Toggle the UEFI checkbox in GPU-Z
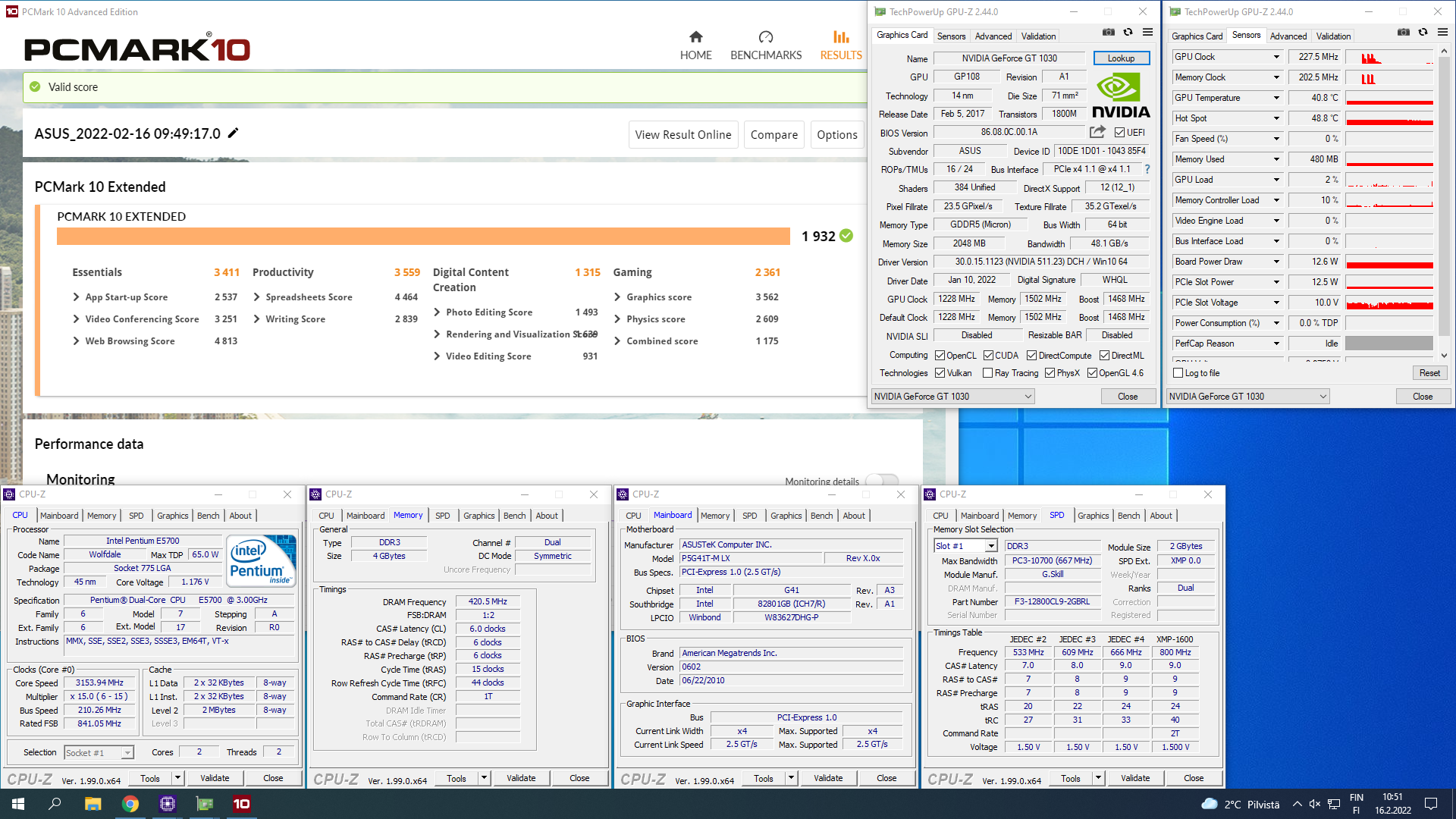The width and height of the screenshot is (1456, 819). point(1119,133)
